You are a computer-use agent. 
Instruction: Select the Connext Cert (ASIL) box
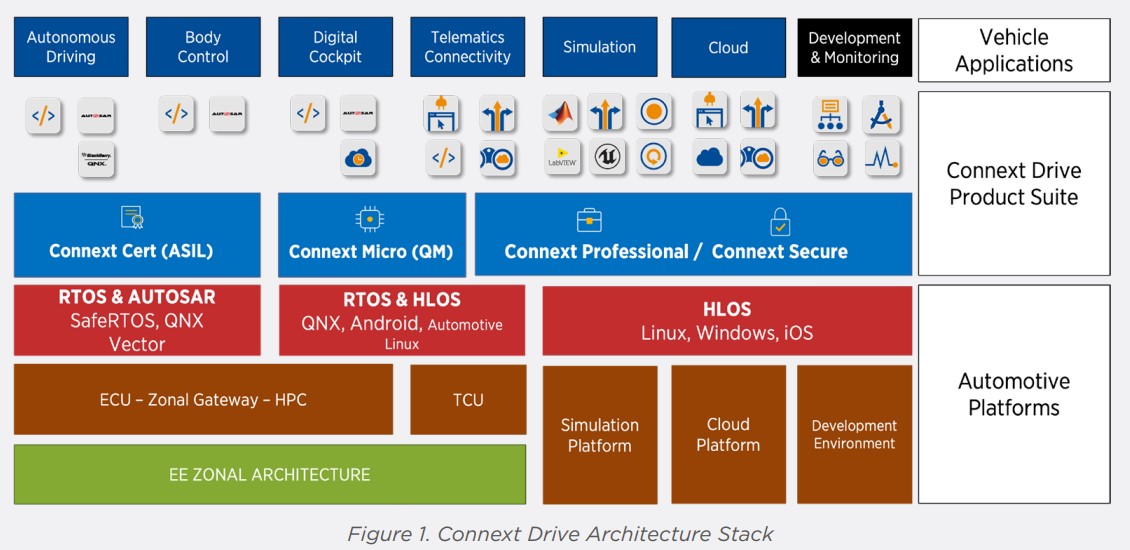click(137, 235)
